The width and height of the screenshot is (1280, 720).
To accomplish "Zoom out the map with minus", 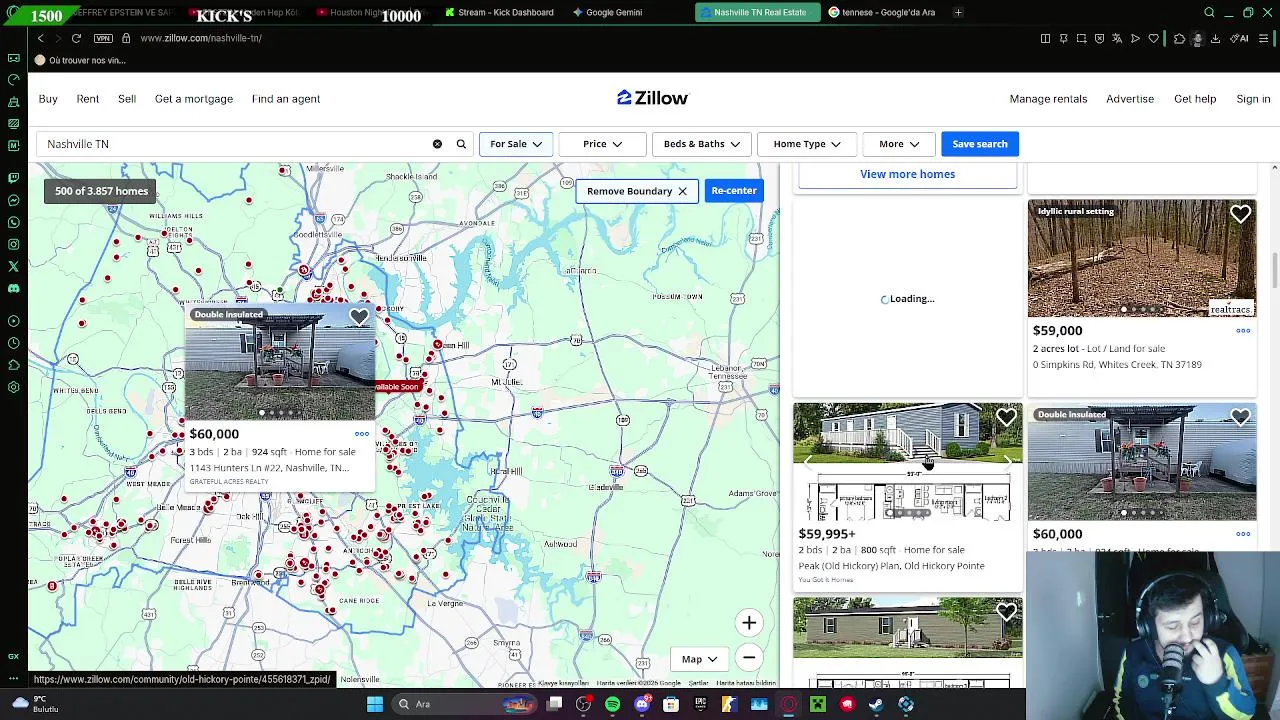I will (749, 658).
